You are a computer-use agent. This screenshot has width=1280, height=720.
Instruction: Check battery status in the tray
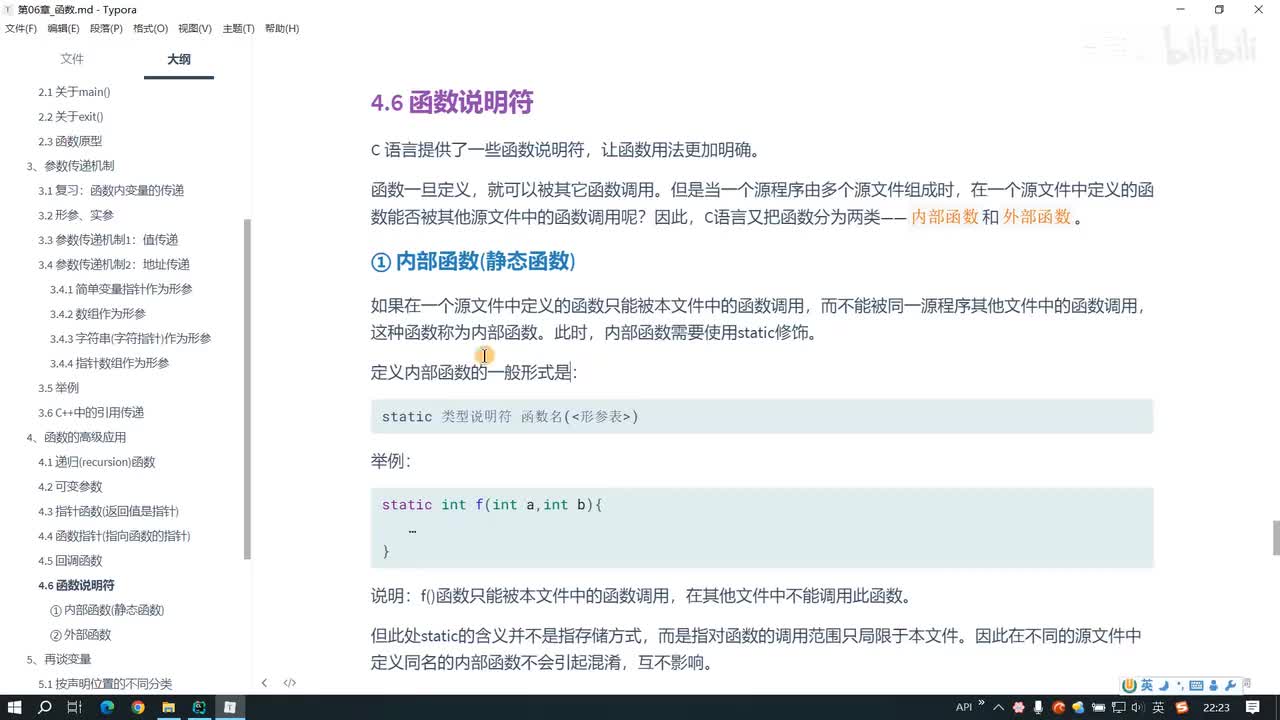tap(1098, 707)
